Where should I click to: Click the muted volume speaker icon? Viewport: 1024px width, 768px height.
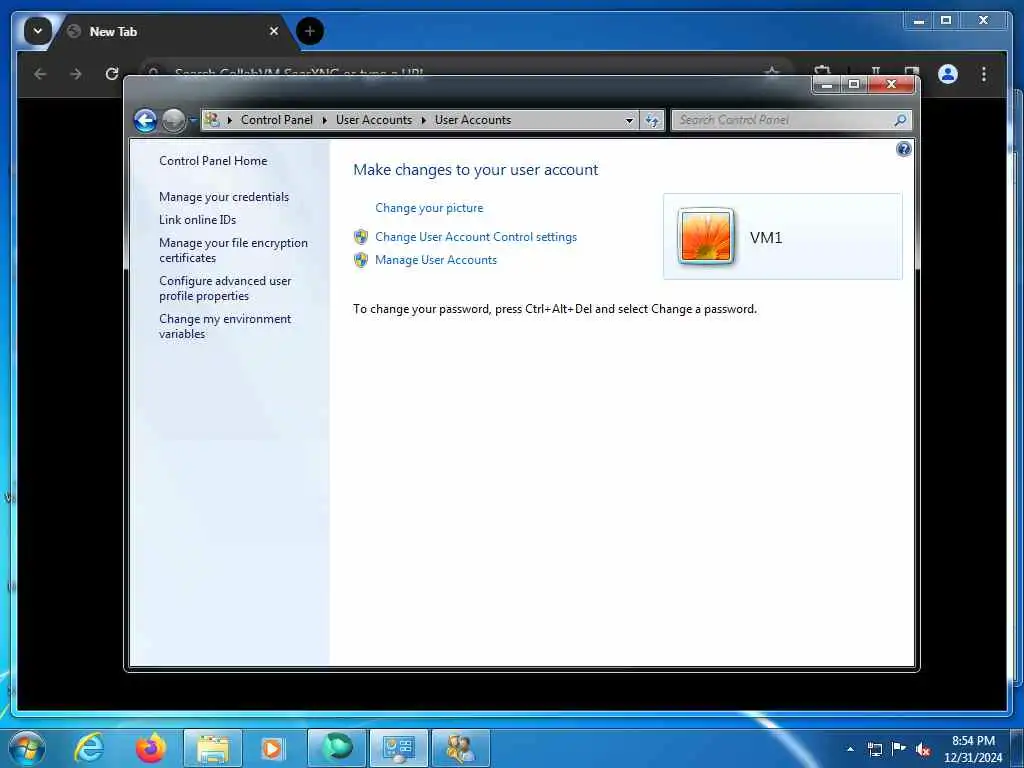click(923, 750)
